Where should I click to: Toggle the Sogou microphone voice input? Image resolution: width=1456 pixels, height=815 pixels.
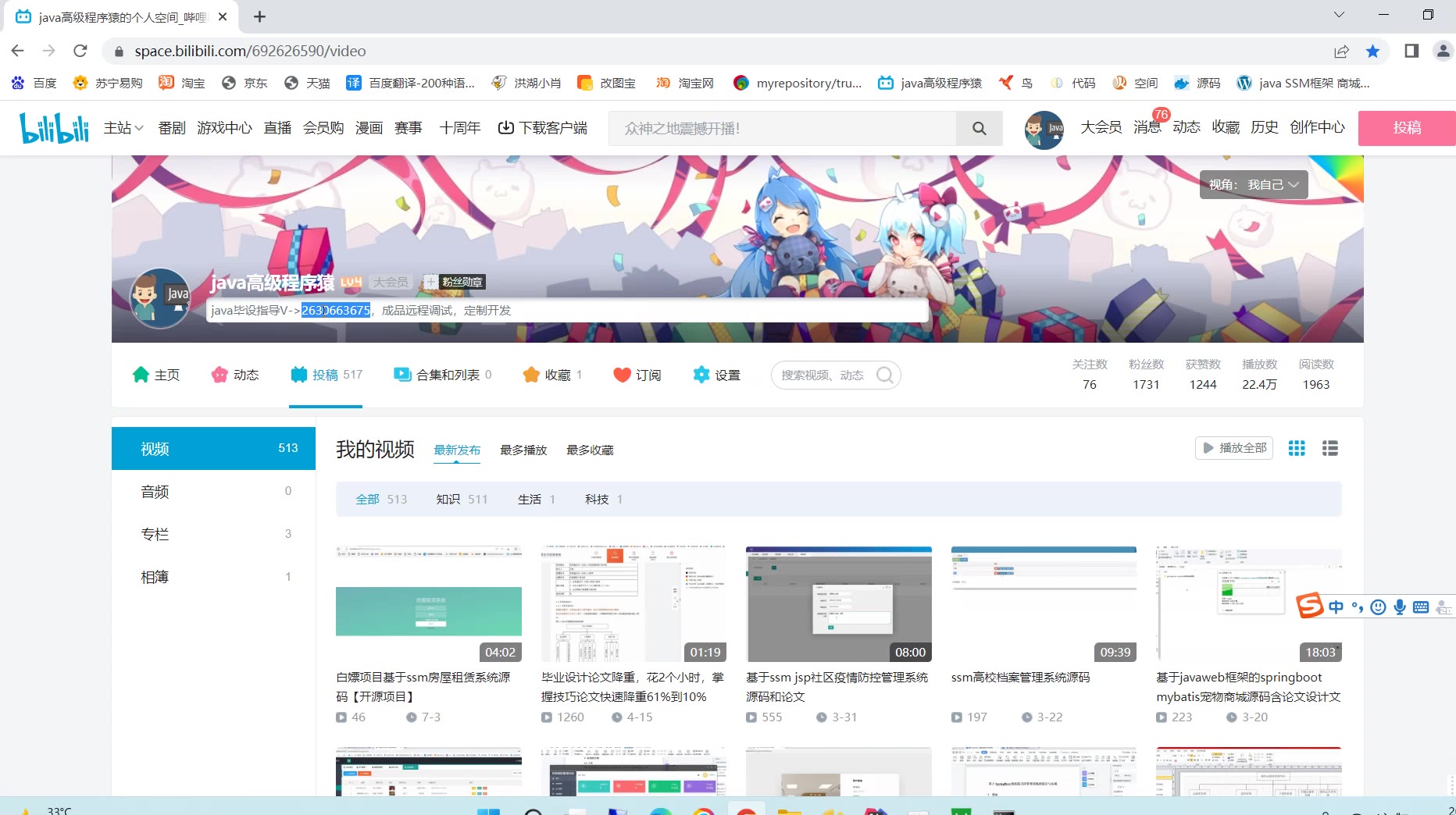1400,607
